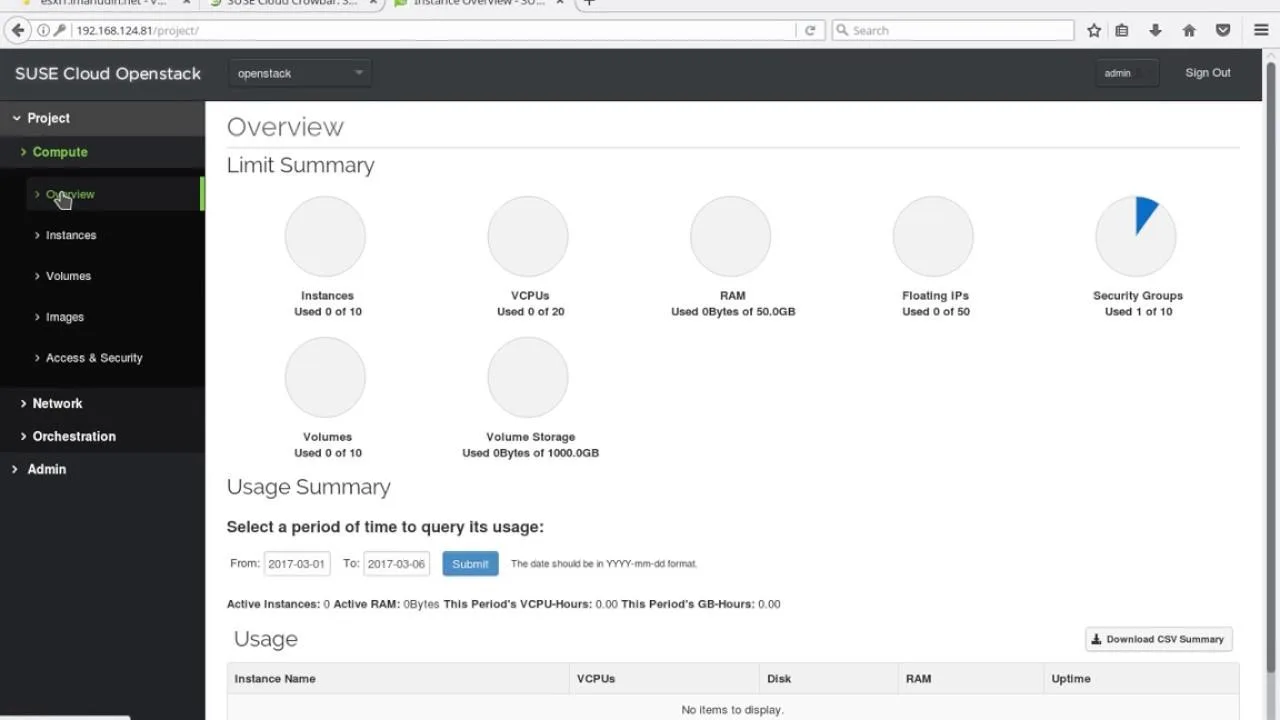Click the key icon in address bar
Image resolution: width=1280 pixels, height=720 pixels.
click(x=60, y=30)
